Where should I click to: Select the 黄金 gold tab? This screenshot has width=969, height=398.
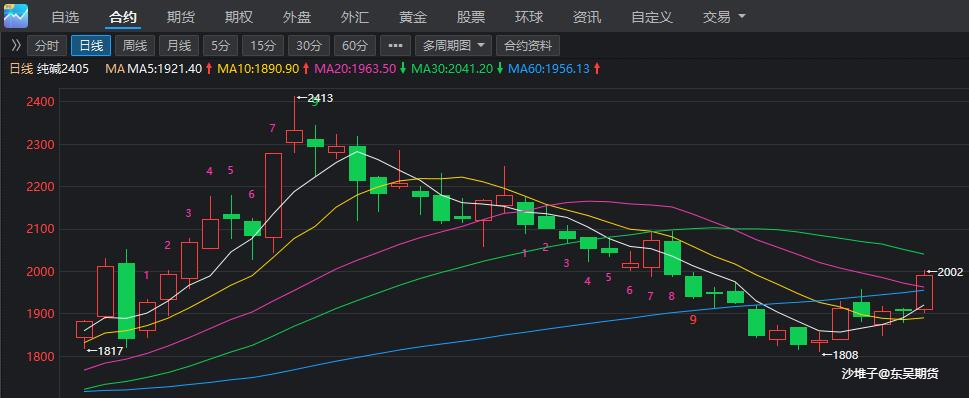point(413,17)
